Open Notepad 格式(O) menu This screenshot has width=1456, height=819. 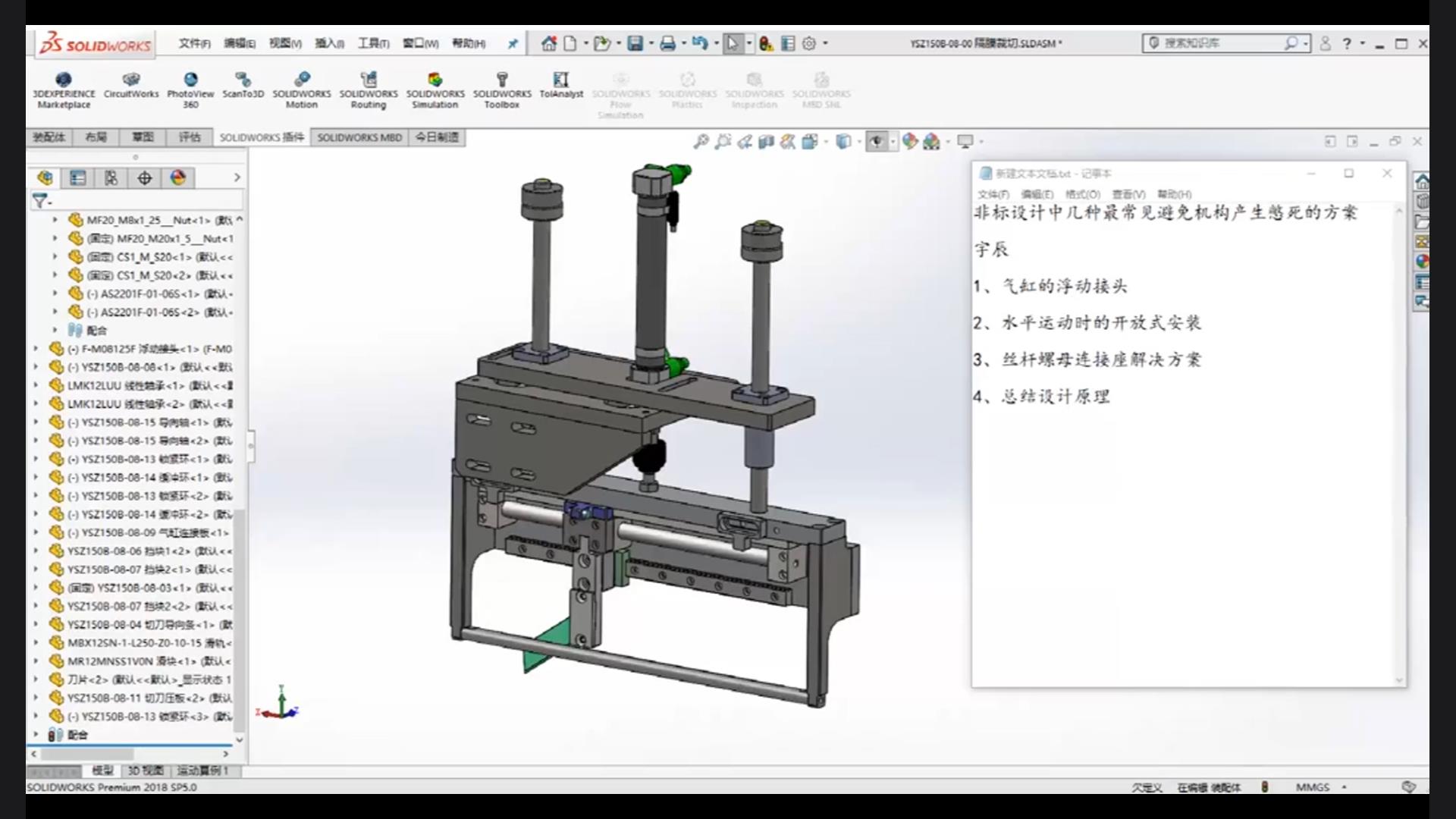click(1082, 194)
